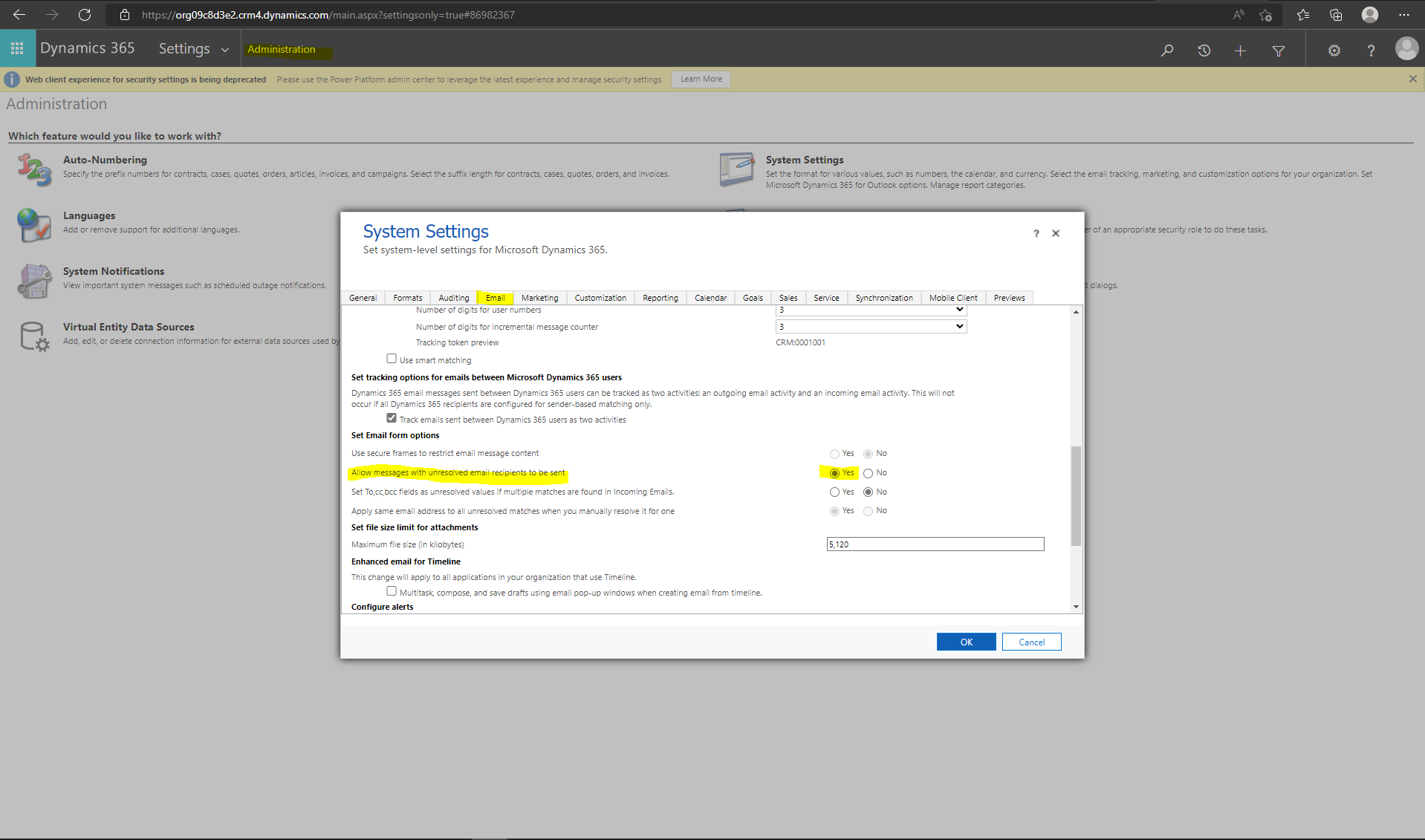The height and width of the screenshot is (840, 1425).
Task: Uncheck Track emails as two activities
Action: (392, 418)
